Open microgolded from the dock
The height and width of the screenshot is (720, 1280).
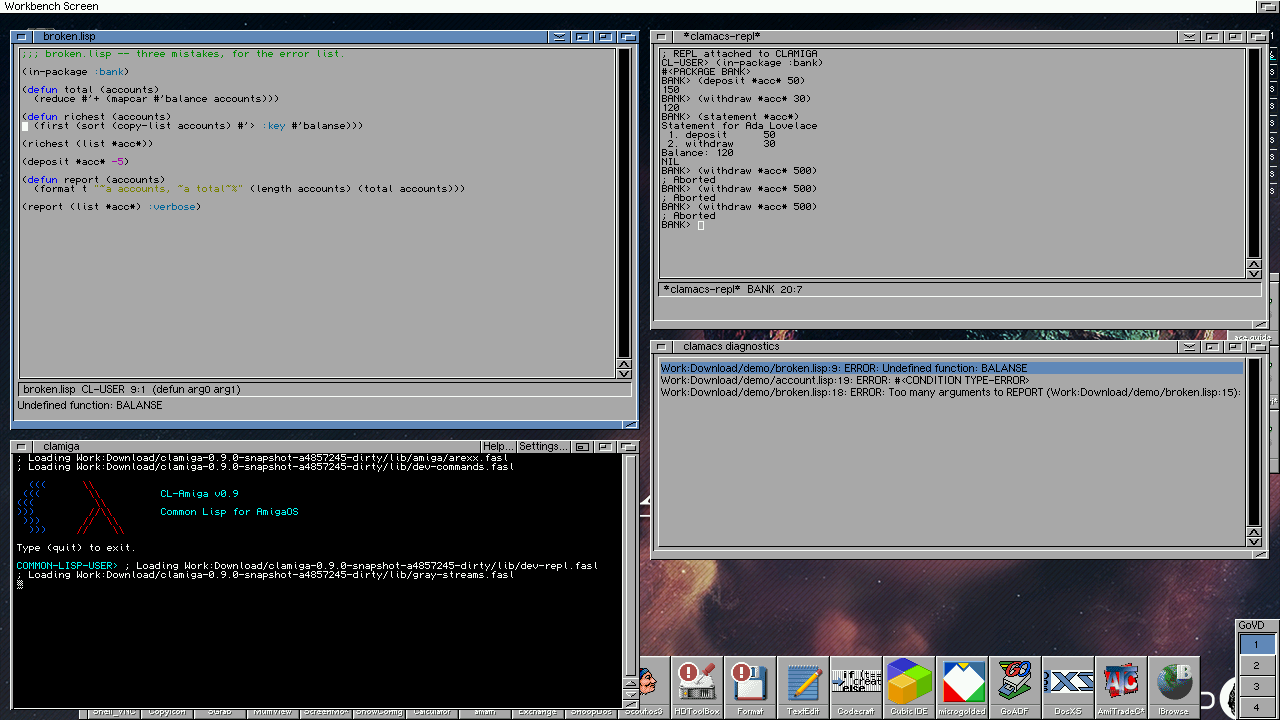962,687
